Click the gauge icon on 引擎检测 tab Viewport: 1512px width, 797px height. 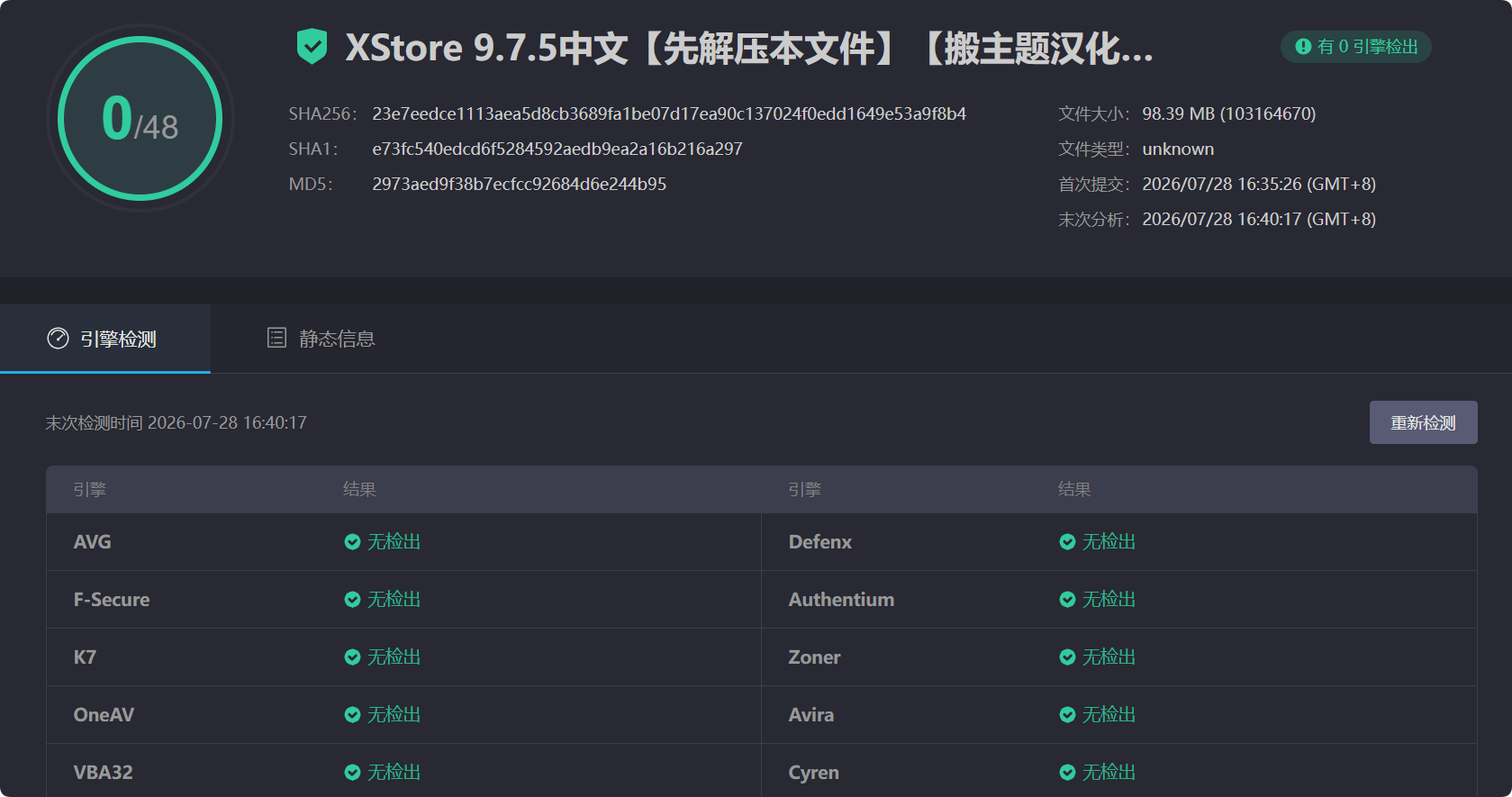click(58, 339)
